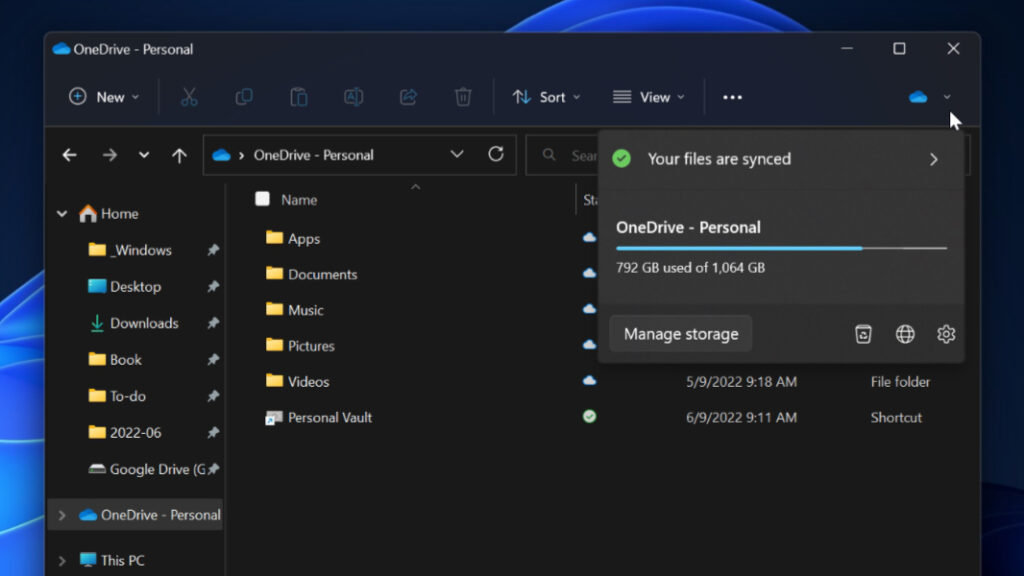Expand the New item menu
The image size is (1024, 576).
(x=101, y=96)
